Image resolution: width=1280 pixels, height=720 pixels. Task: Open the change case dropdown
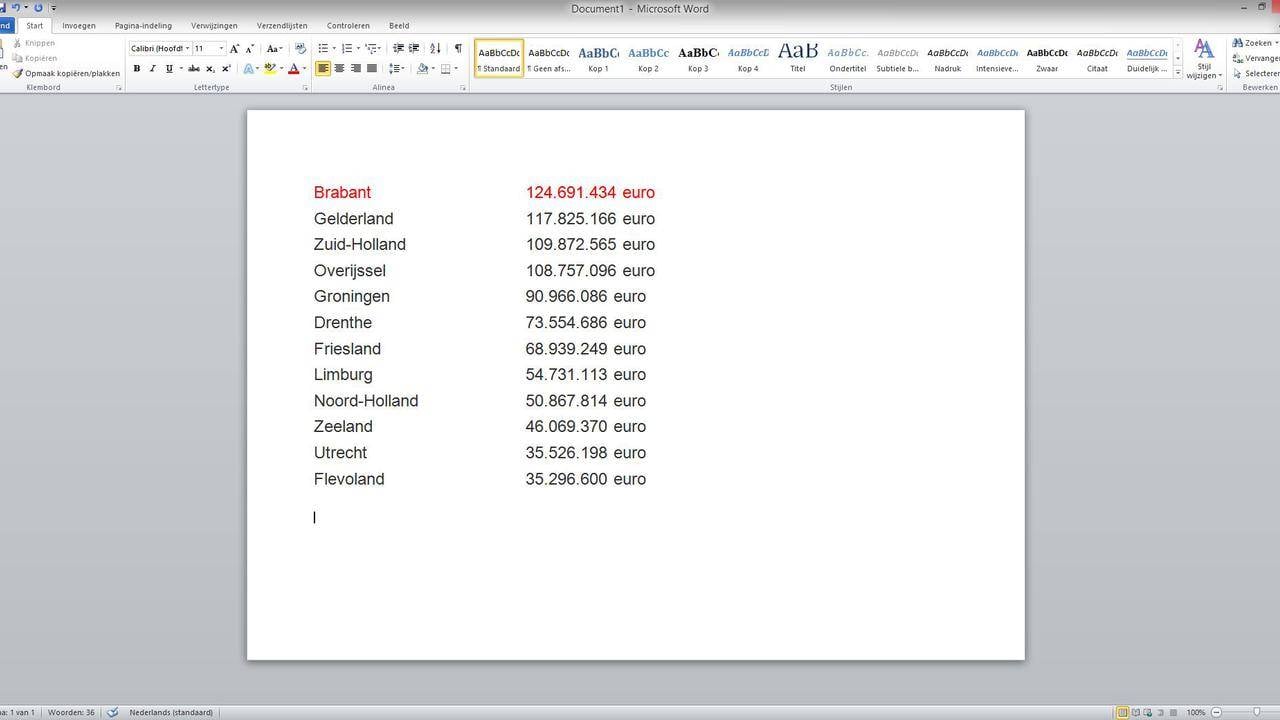(x=274, y=48)
